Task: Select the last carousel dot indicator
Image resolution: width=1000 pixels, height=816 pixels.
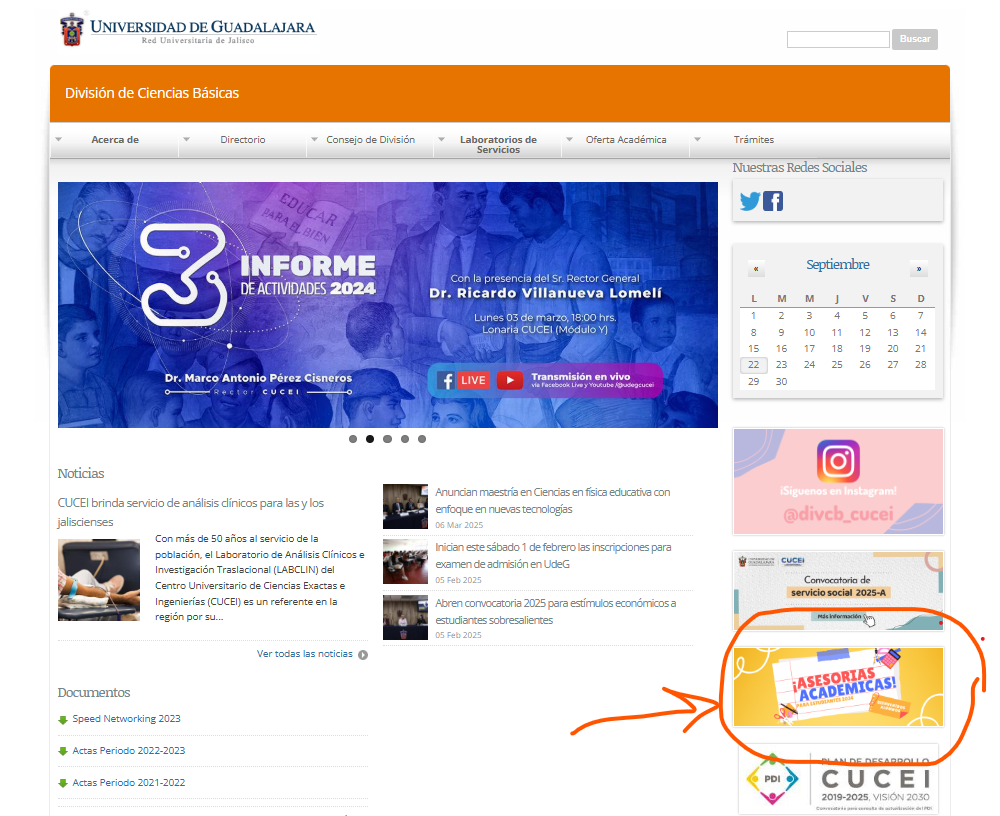Action: (x=422, y=439)
